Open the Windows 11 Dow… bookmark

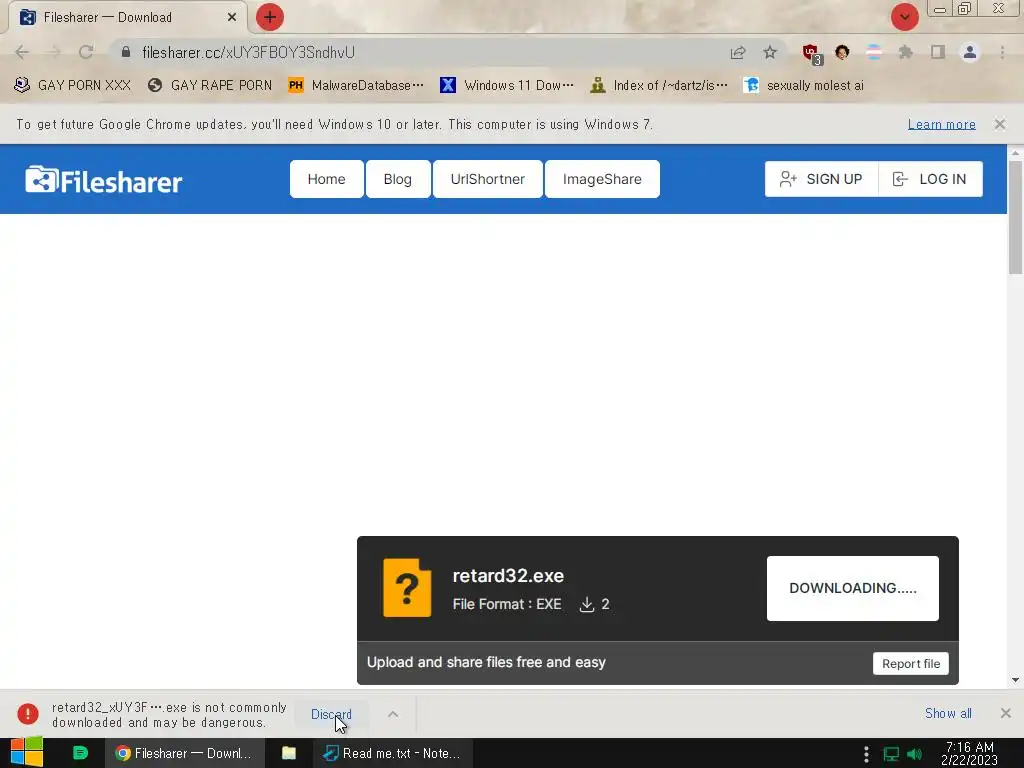(507, 86)
